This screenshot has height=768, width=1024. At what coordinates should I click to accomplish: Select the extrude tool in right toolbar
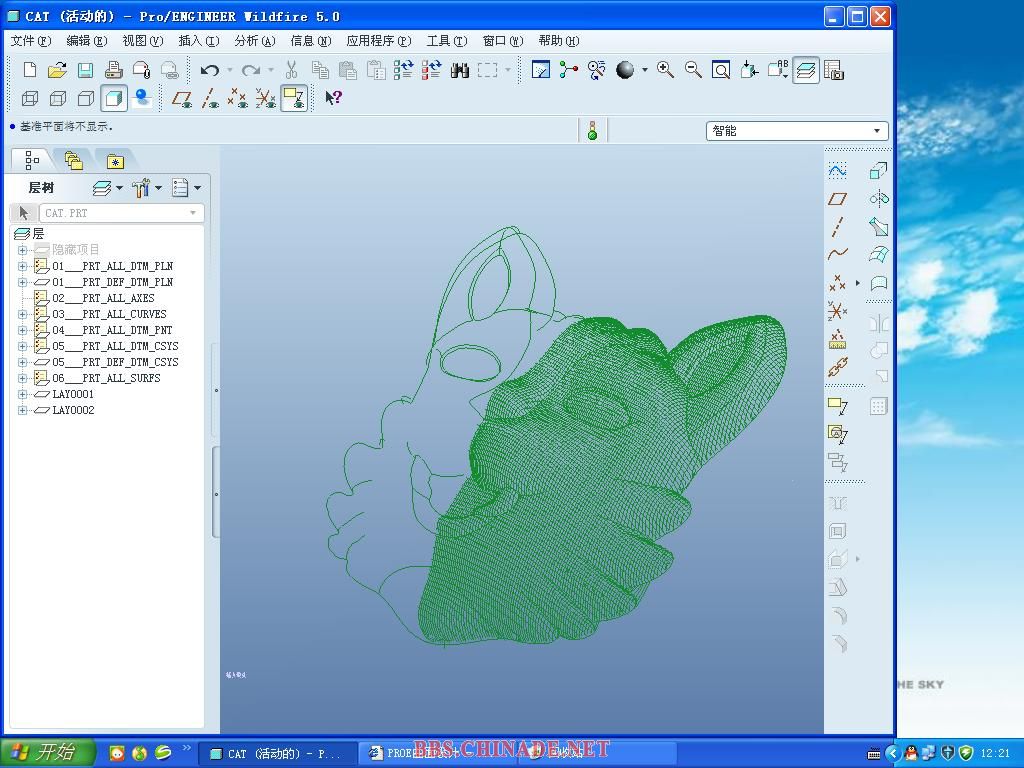[x=878, y=171]
